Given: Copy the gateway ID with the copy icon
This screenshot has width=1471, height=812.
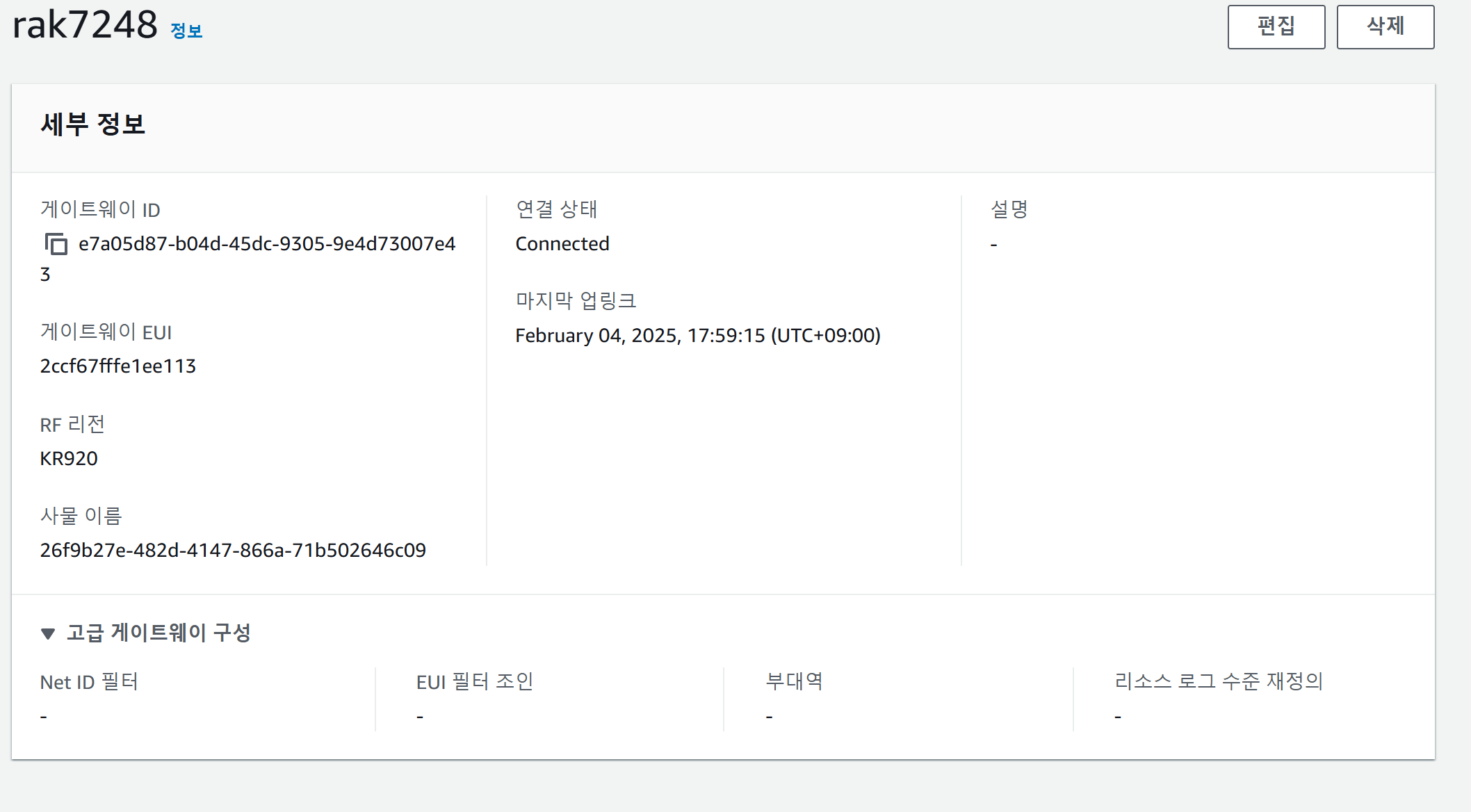Looking at the screenshot, I should point(56,244).
